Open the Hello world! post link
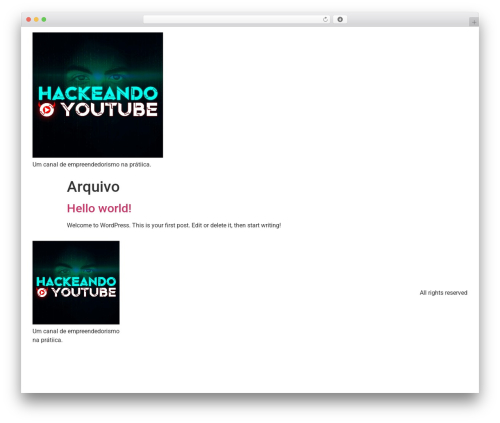This screenshot has width=500, height=423. (99, 208)
